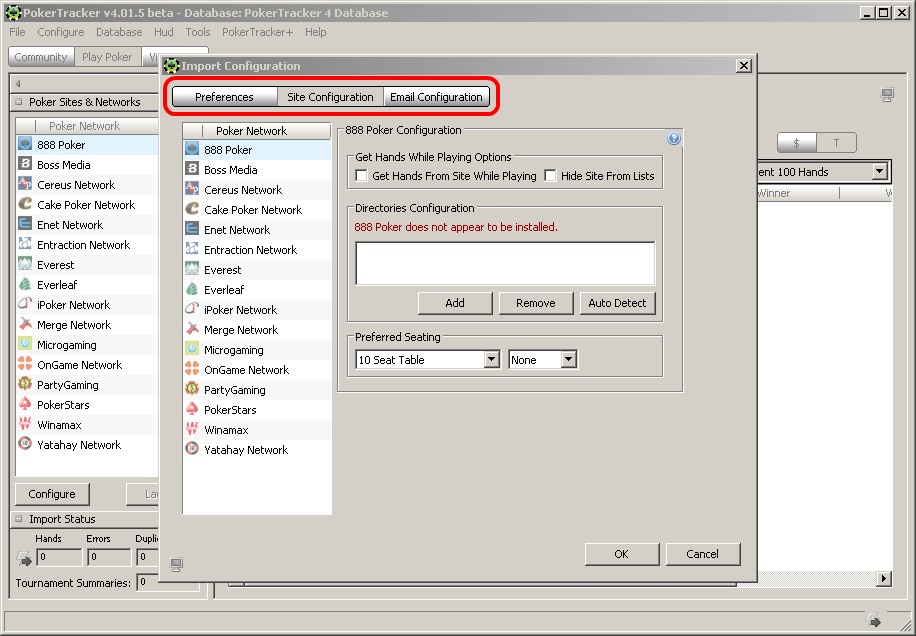Open the File menu
Viewport: 916px width, 636px height.
17,32
